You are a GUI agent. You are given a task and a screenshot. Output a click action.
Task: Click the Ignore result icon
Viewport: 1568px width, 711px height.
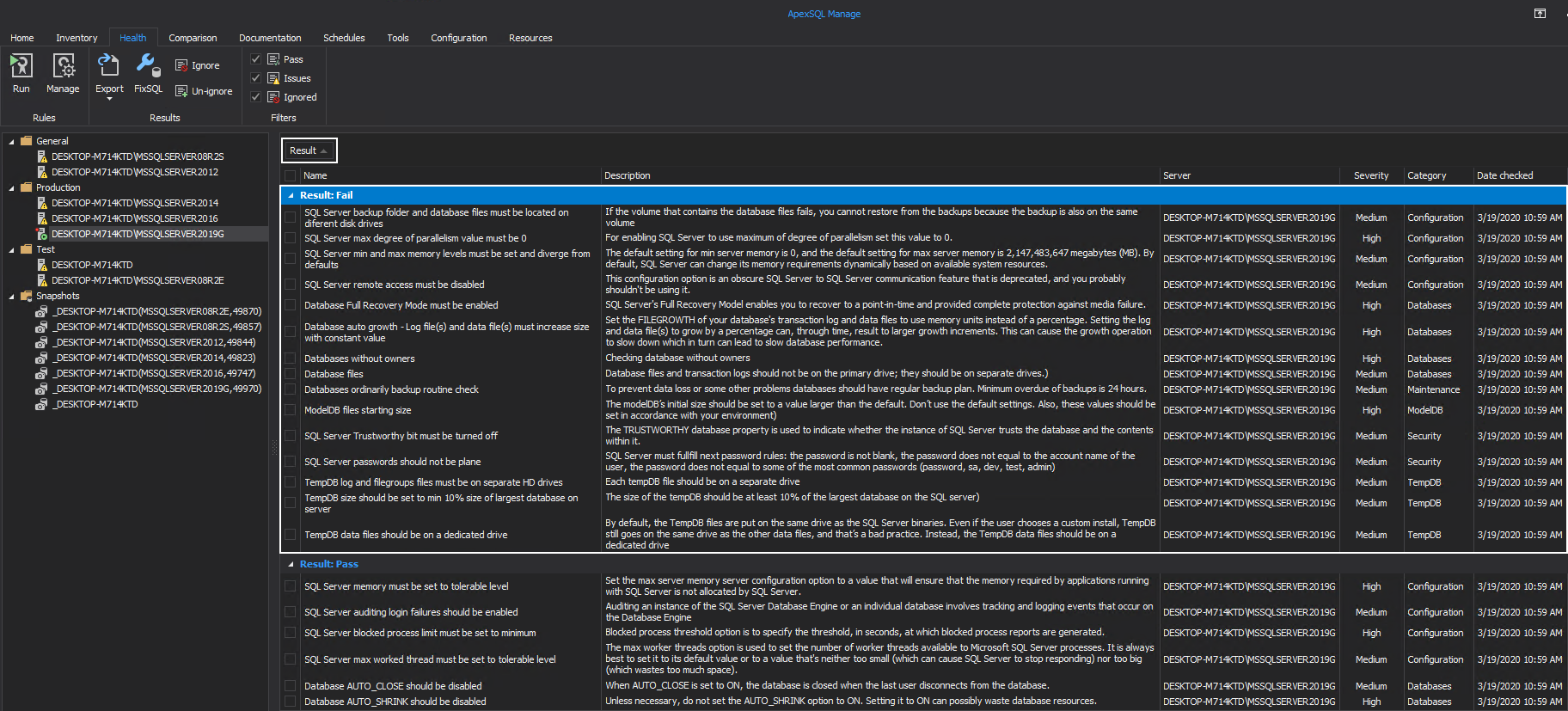(181, 65)
